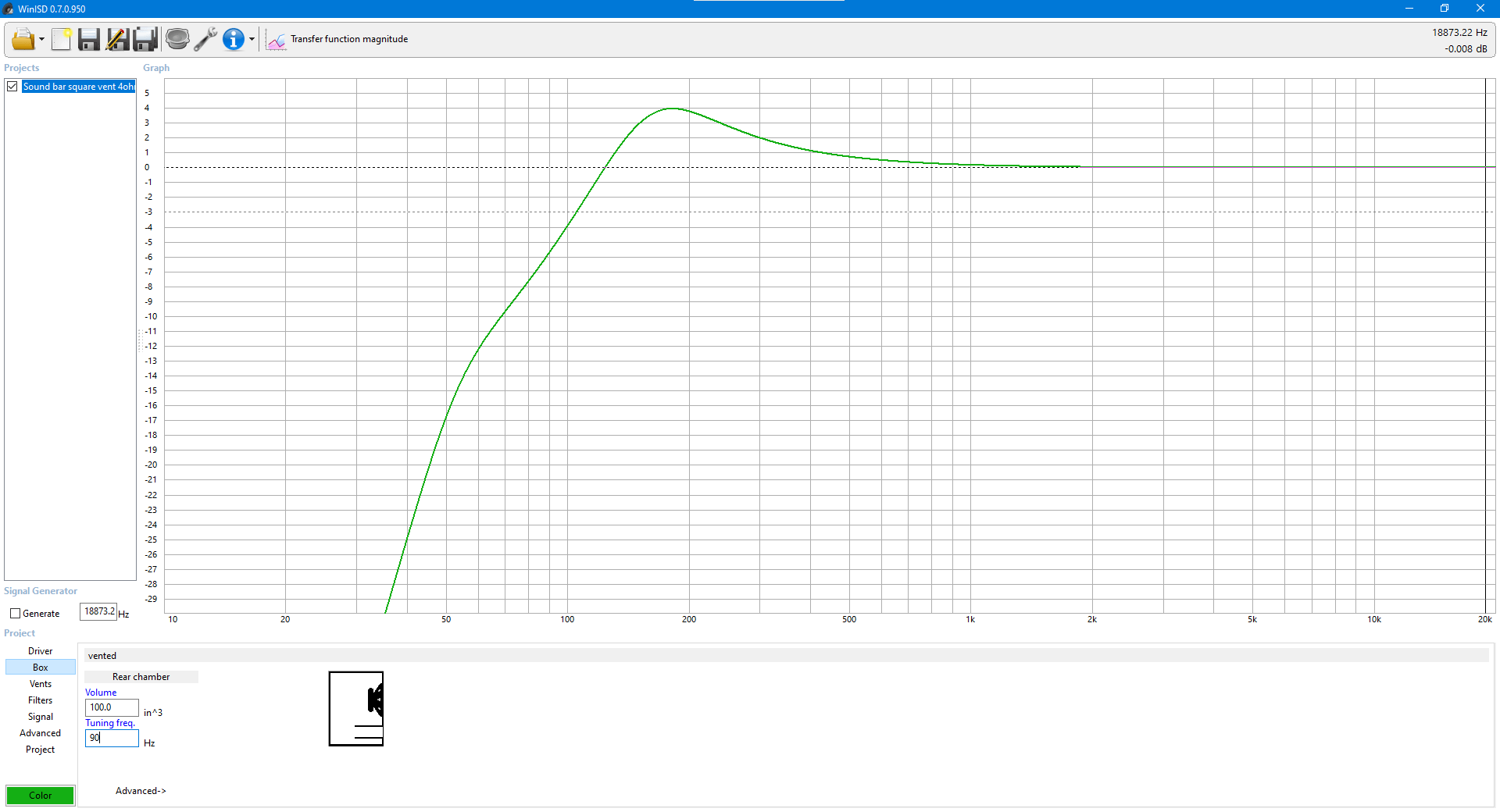
Task: Select Sound bar square vent project entry
Action: click(78, 87)
